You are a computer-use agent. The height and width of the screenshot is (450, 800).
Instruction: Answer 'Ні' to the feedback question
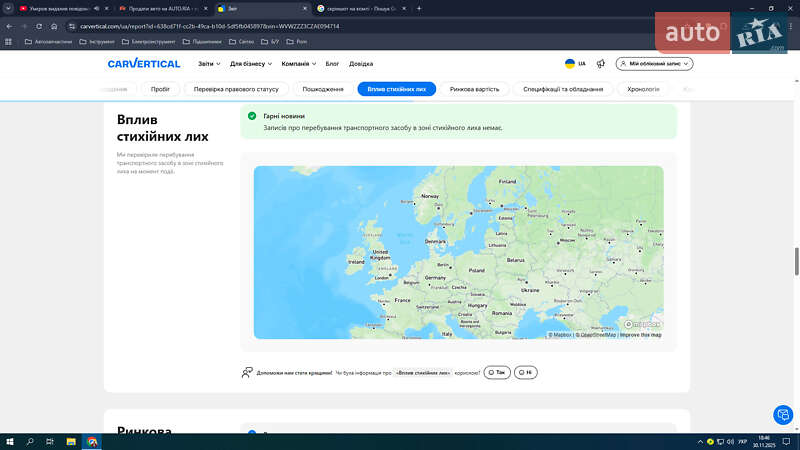[525, 372]
